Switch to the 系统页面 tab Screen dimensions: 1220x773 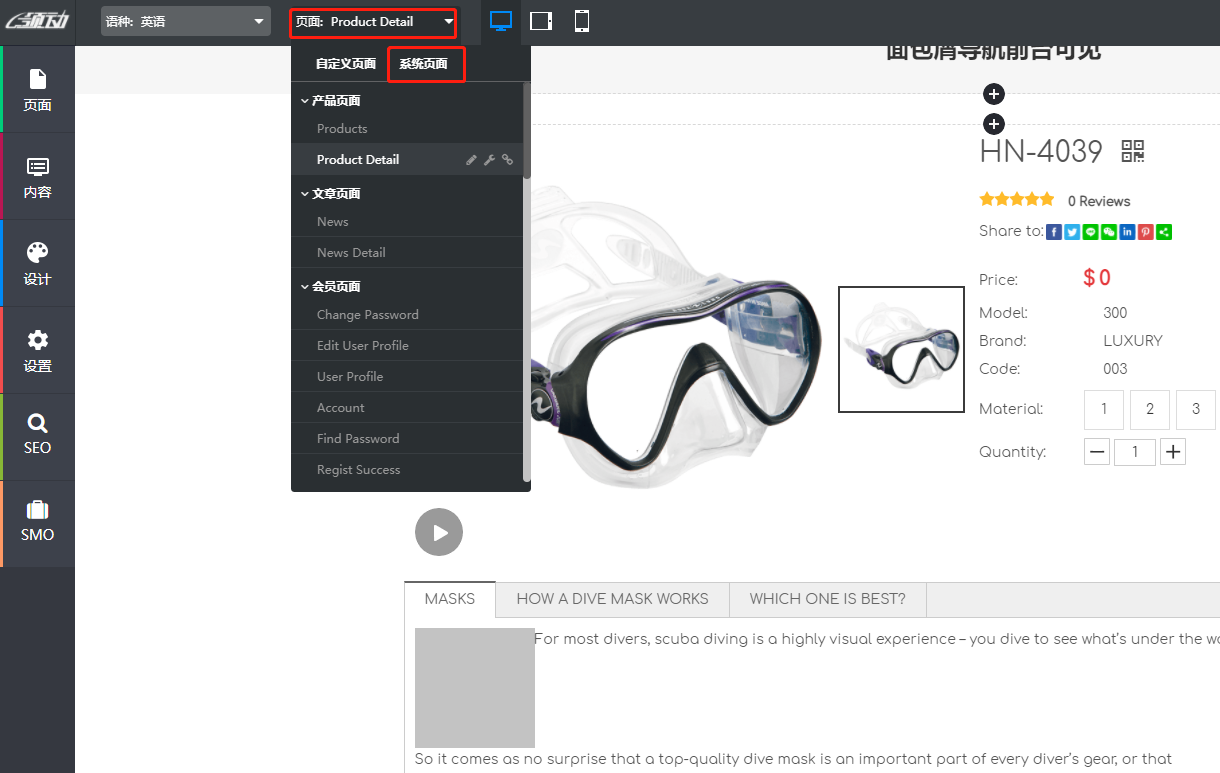coord(424,64)
